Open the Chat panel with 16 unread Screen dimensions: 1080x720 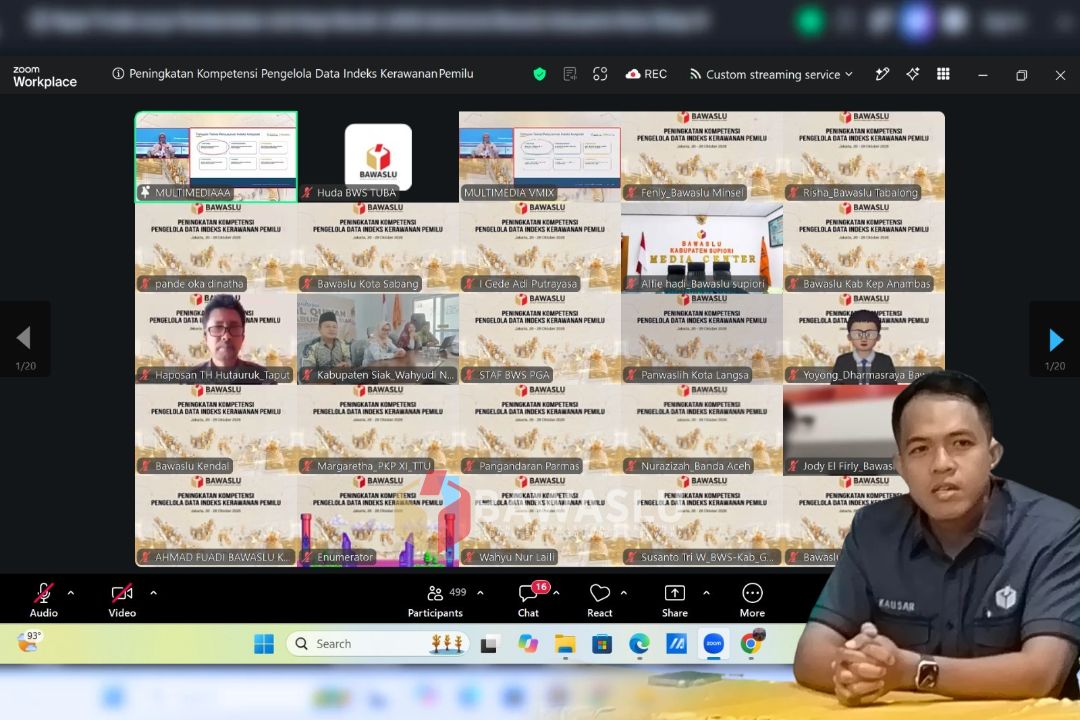coord(528,601)
